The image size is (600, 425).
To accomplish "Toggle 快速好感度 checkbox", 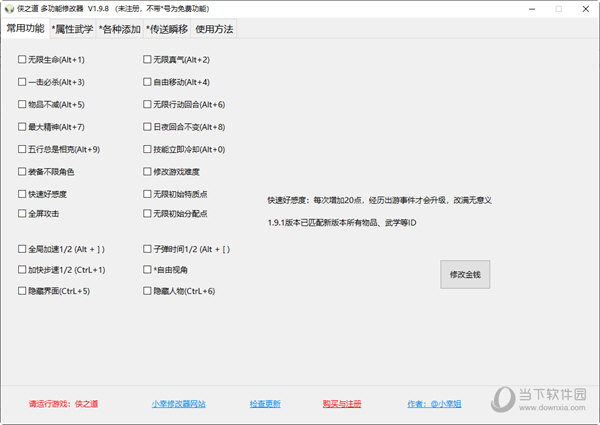I will click(x=22, y=194).
